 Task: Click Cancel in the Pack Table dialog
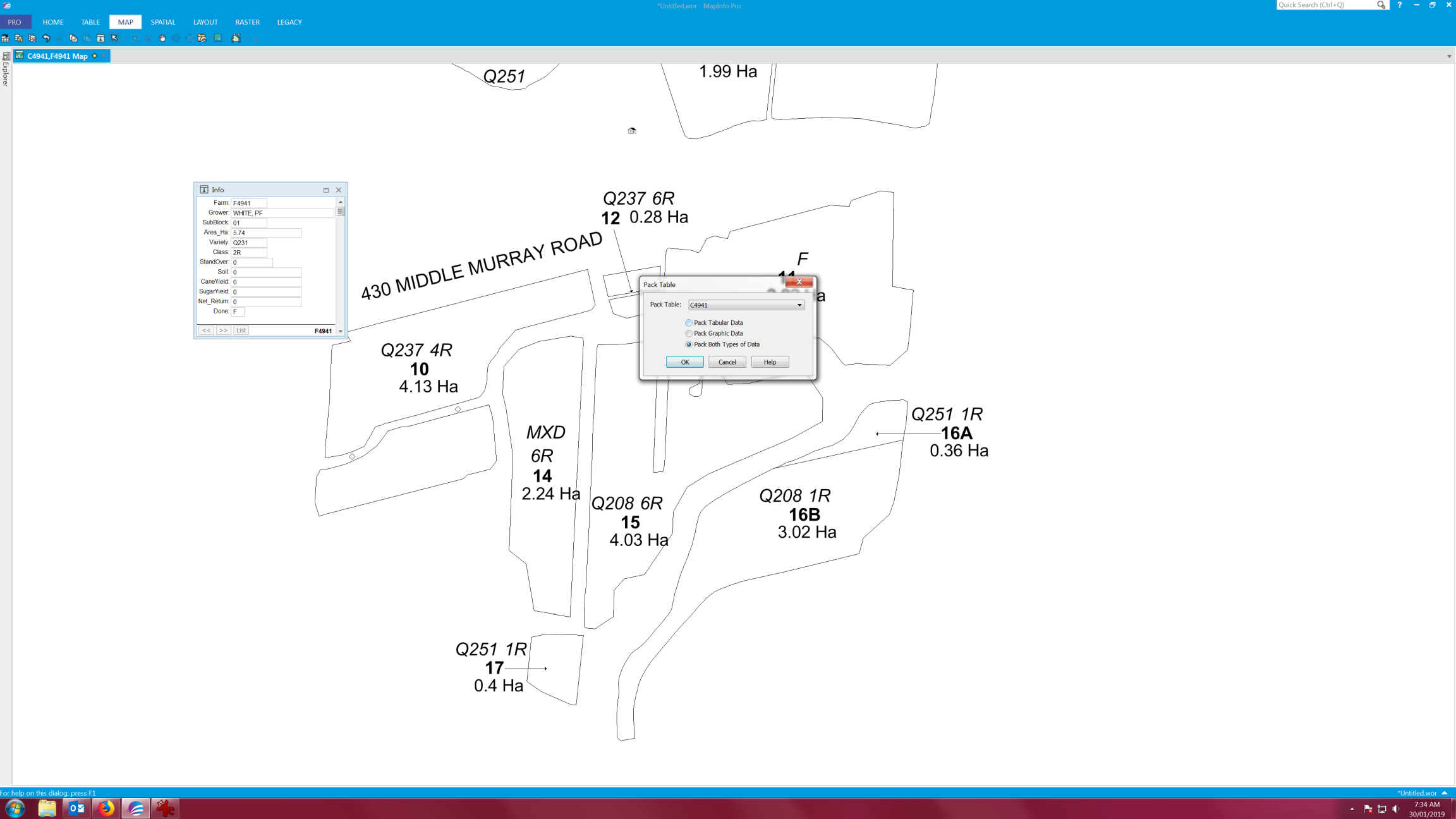click(x=727, y=362)
